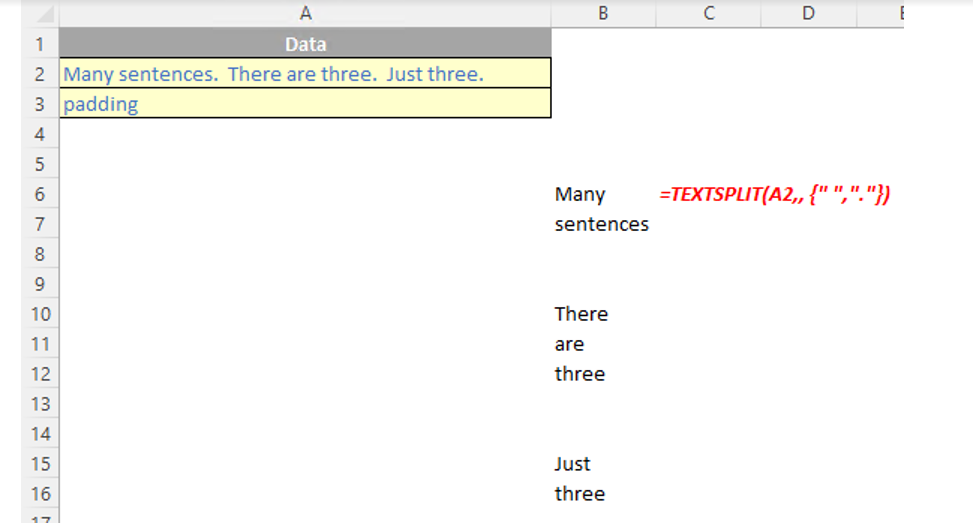
Task: Select row 1 header
Action: click(40, 44)
